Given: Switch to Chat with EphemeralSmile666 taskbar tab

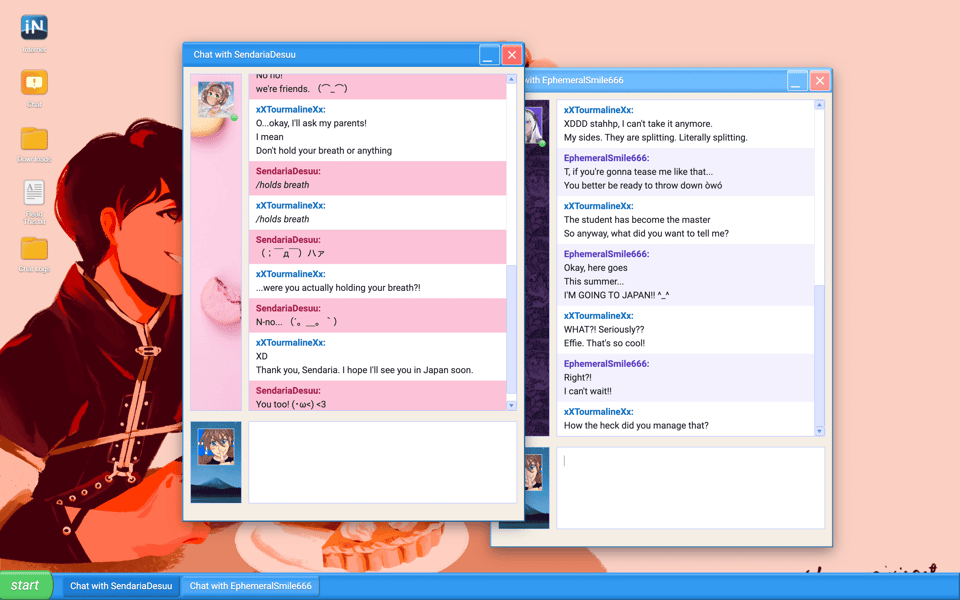Looking at the screenshot, I should pos(251,586).
